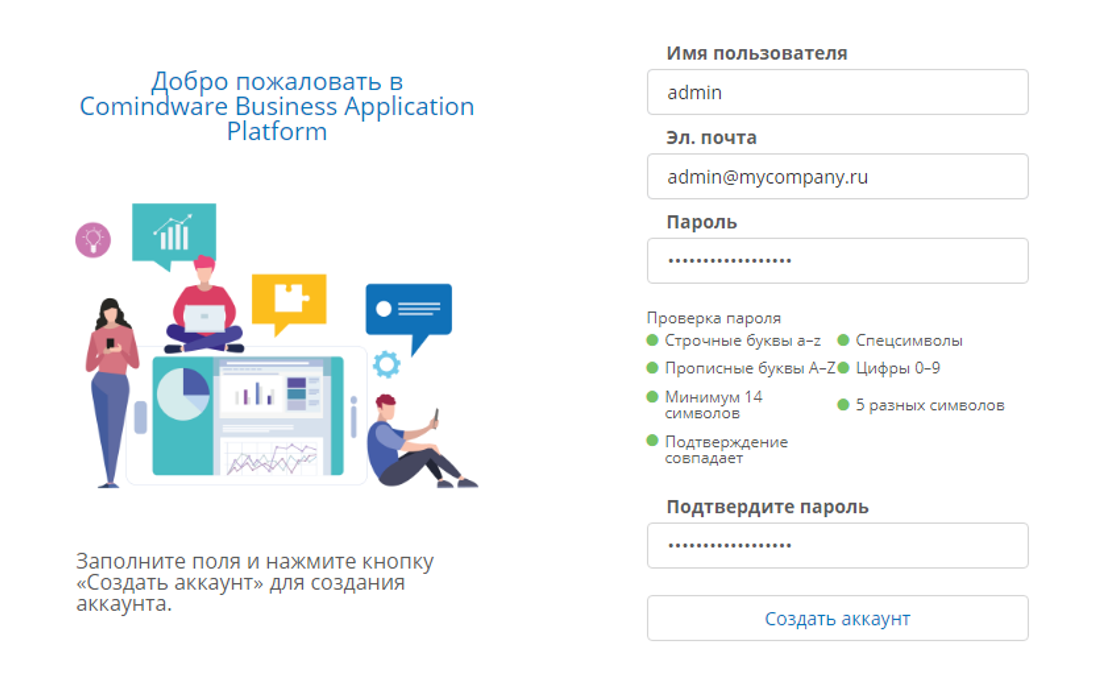Click the pink lightbulb icon in illustration
The width and height of the screenshot is (1100, 673).
[93, 240]
